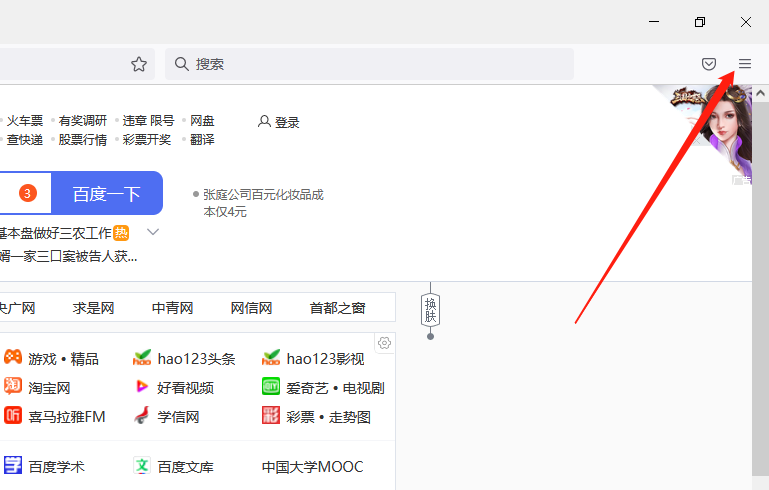Open the 爱奇艺 • 电视剧 link
The width and height of the screenshot is (769, 490).
pyautogui.click(x=335, y=388)
